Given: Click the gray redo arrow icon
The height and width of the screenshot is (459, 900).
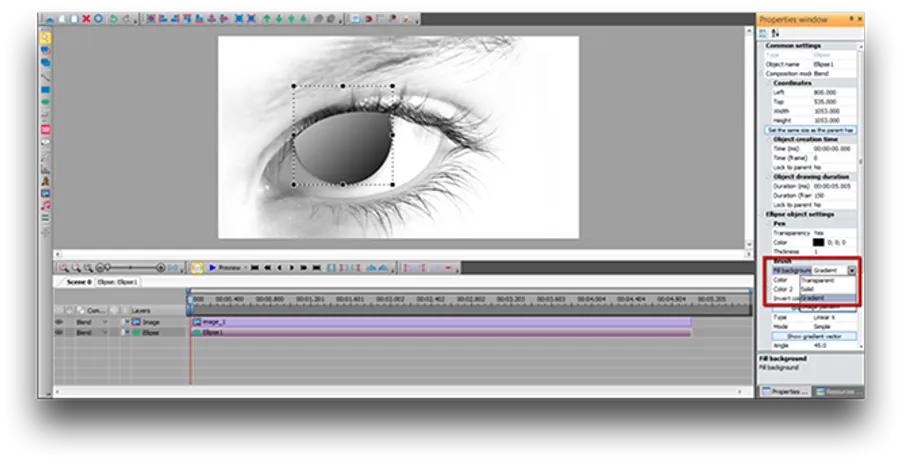Looking at the screenshot, I should 126,19.
